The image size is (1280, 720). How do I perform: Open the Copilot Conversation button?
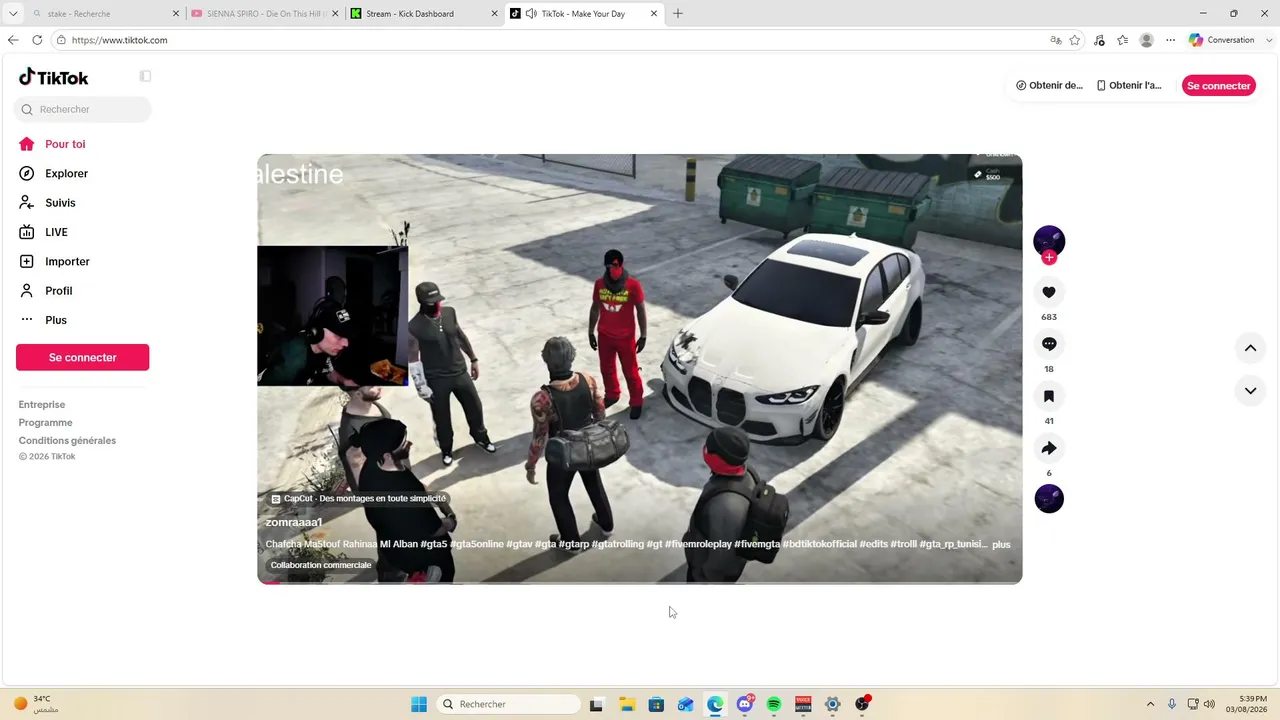(1222, 40)
